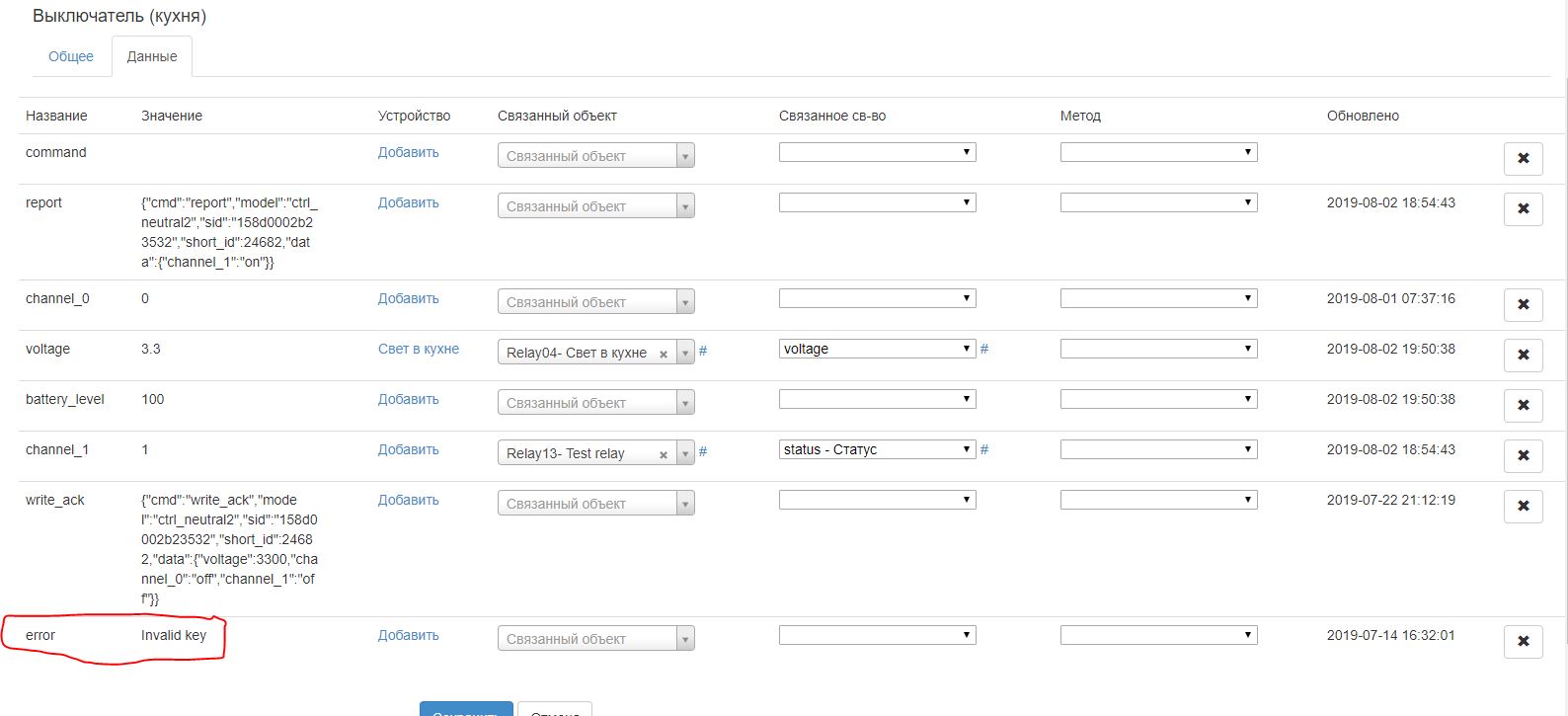Open linked property dropdown for channel_1 row
Image resolution: width=1568 pixels, height=716 pixels.
tap(877, 449)
